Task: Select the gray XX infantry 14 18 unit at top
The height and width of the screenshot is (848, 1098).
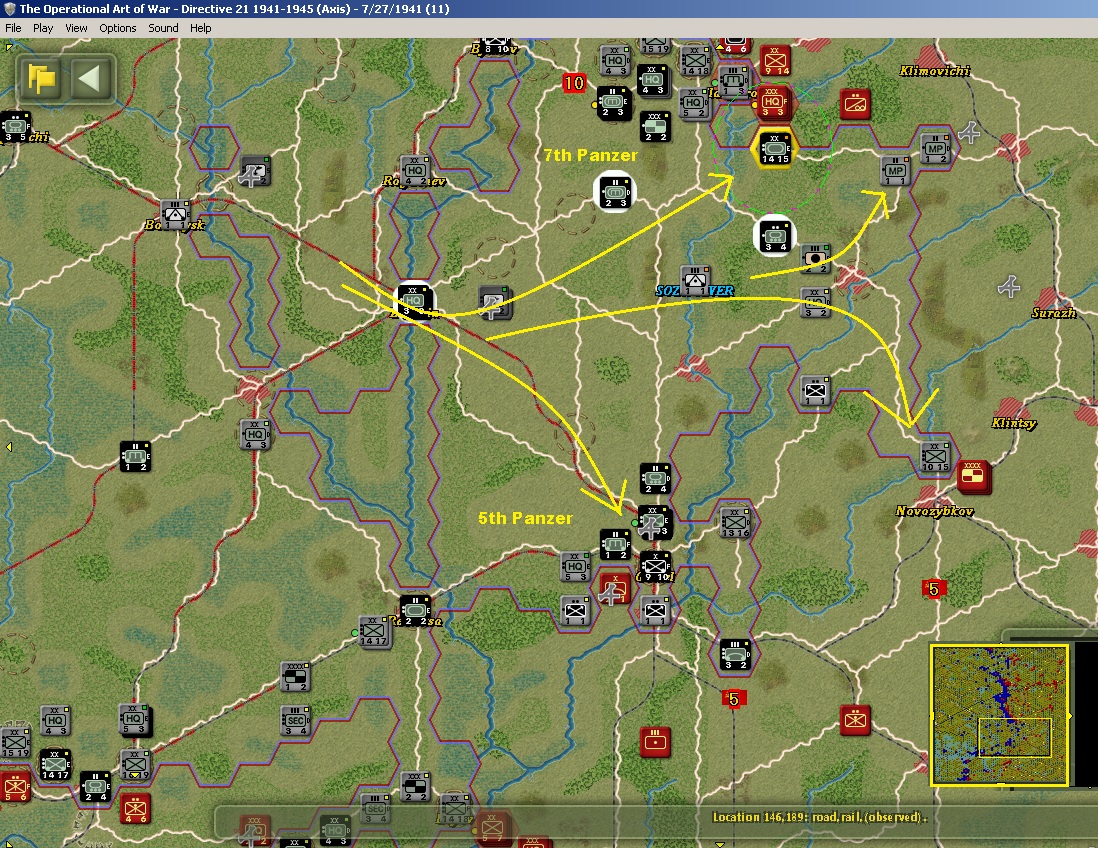Action: pos(695,61)
